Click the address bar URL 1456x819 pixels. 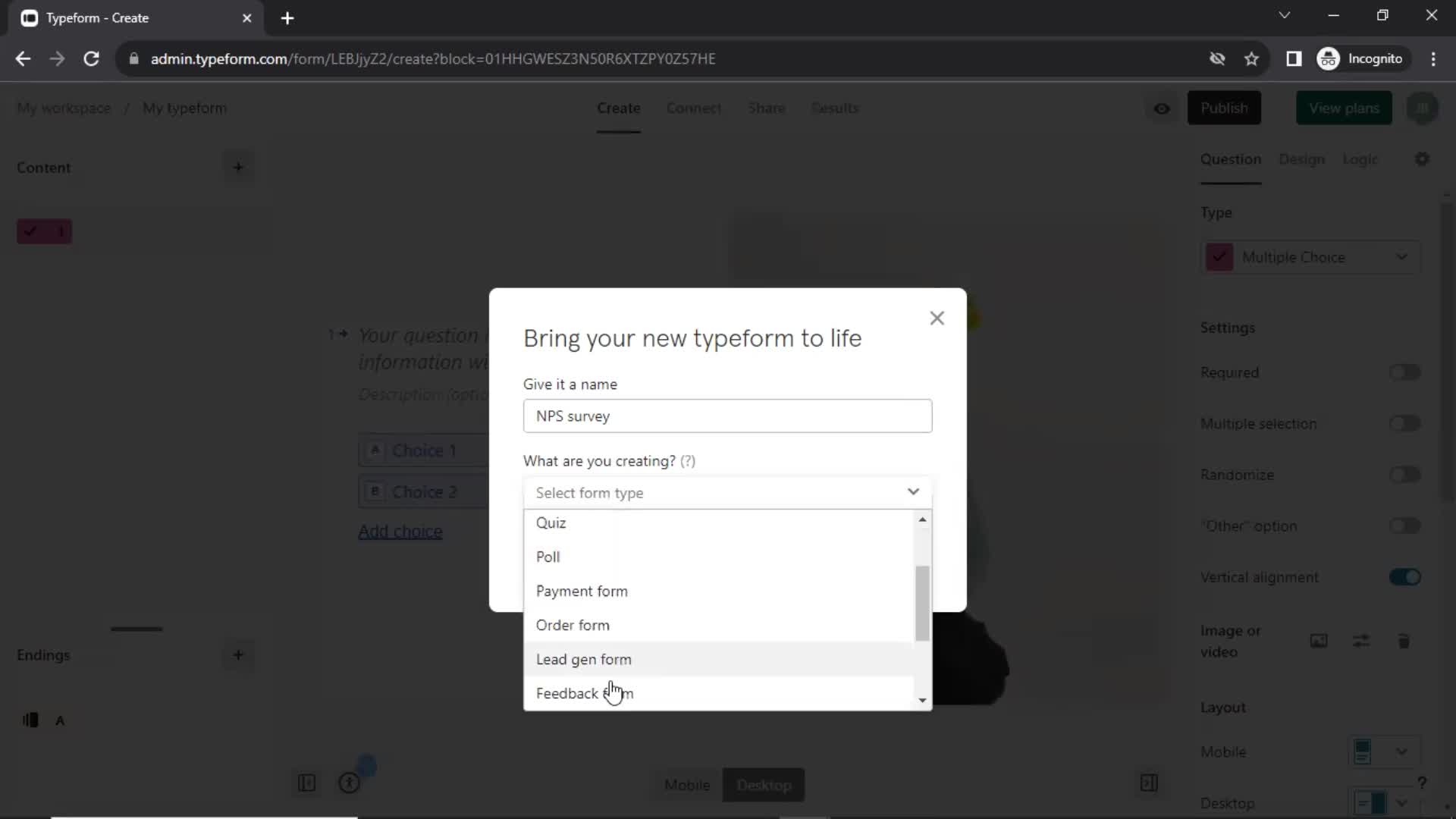432,58
